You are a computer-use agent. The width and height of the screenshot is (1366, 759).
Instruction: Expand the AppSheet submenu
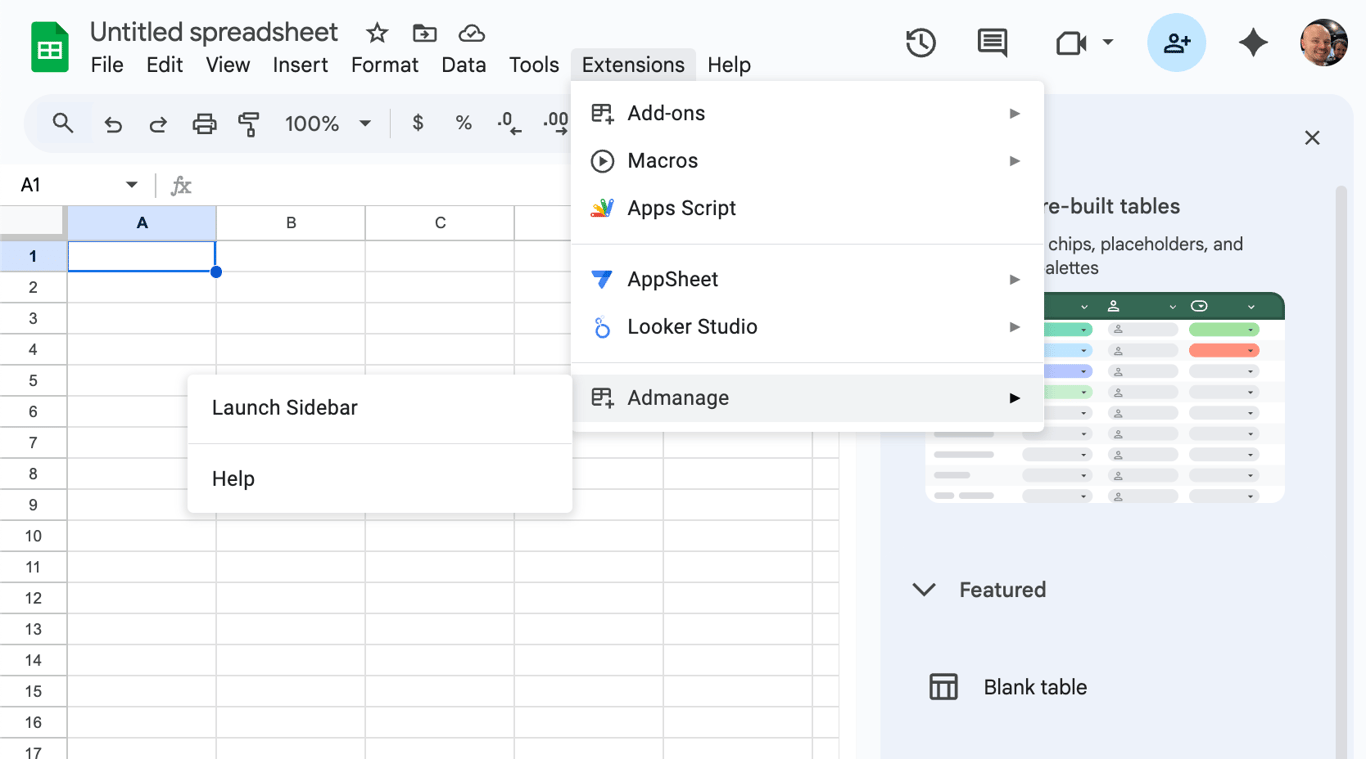(807, 279)
